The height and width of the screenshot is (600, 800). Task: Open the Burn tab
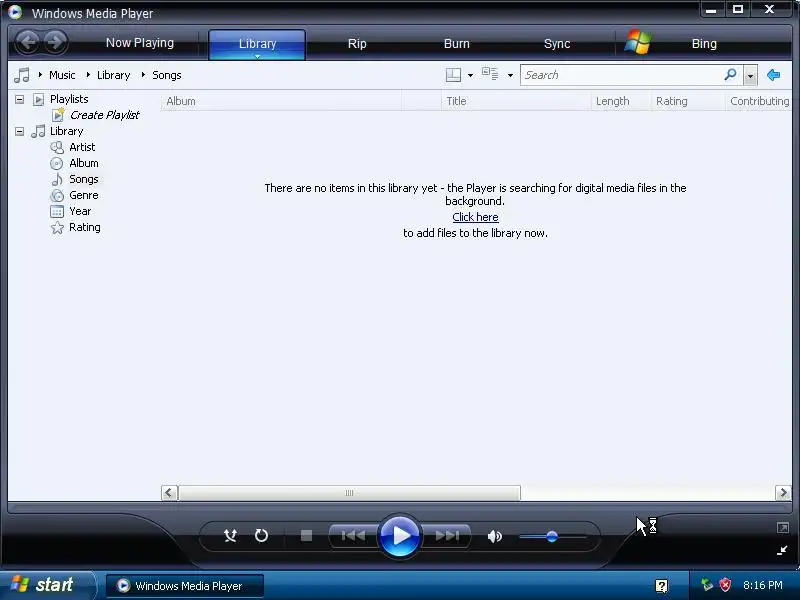click(x=457, y=43)
